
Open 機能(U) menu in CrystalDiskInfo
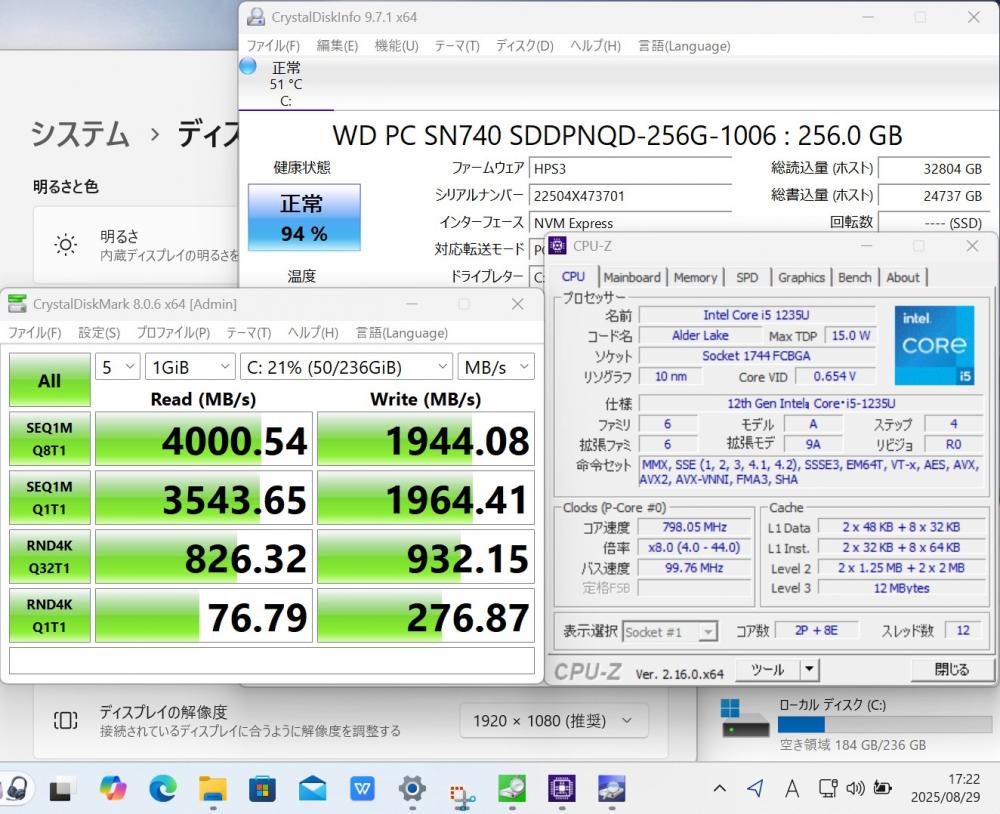(397, 46)
